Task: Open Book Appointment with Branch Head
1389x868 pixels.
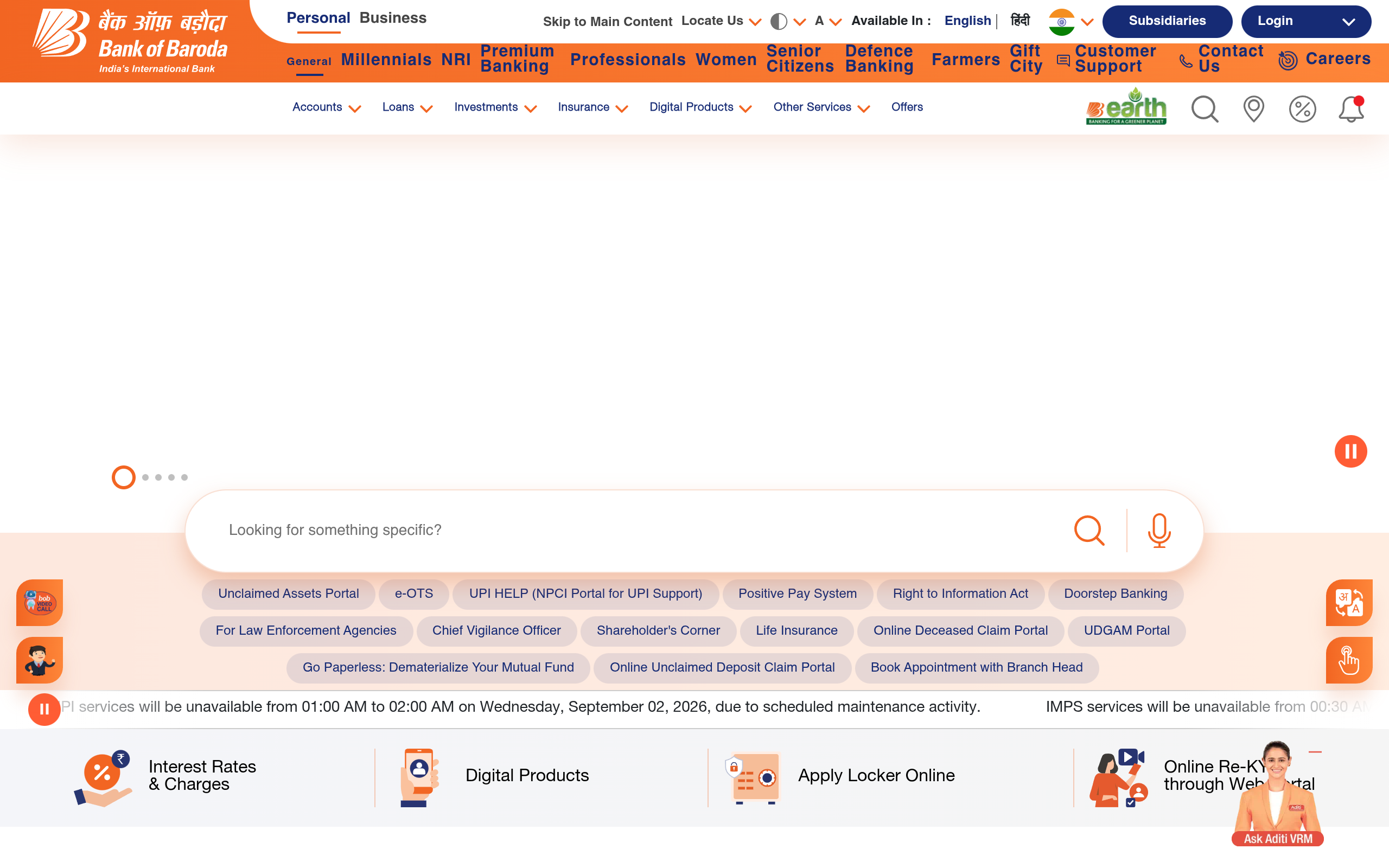Action: tap(976, 667)
